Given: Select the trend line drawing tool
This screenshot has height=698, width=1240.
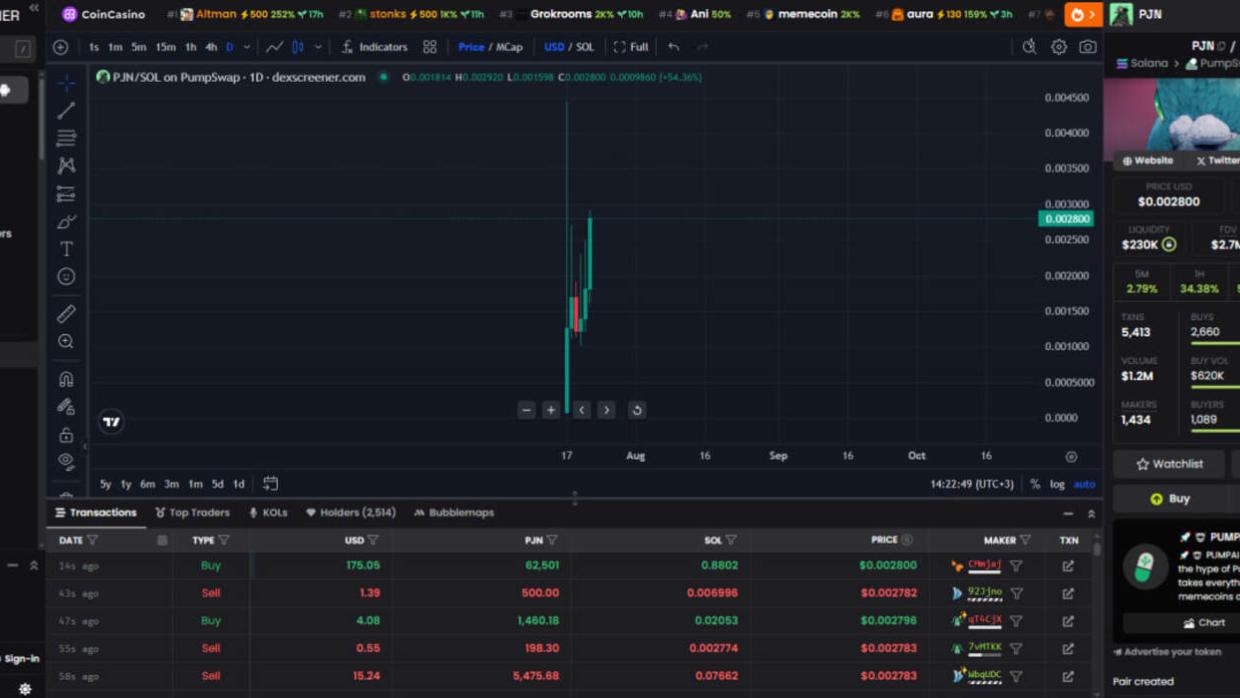Looking at the screenshot, I should (66, 111).
